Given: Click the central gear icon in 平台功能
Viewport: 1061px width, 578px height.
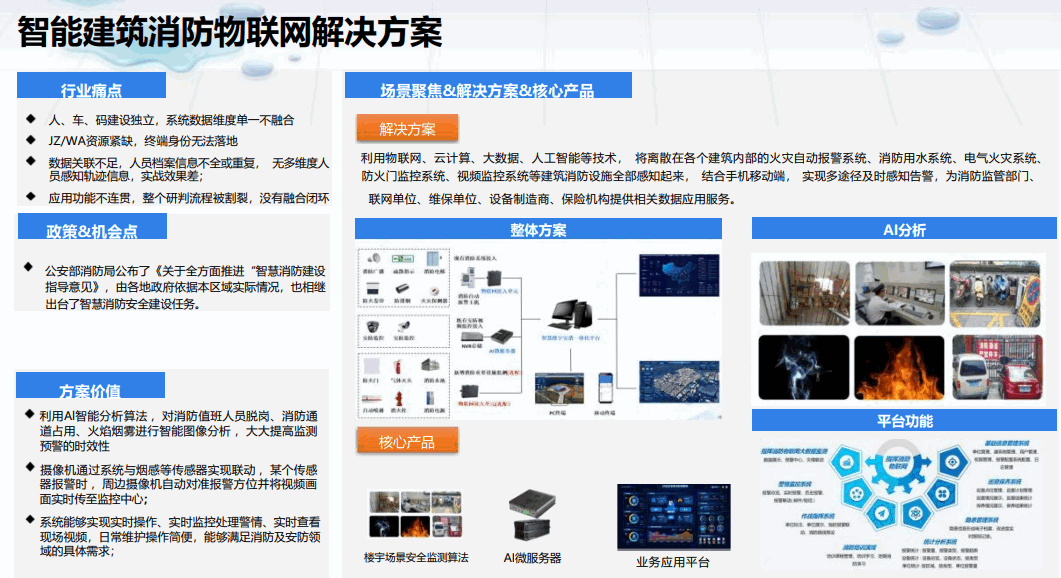Looking at the screenshot, I should [897, 461].
